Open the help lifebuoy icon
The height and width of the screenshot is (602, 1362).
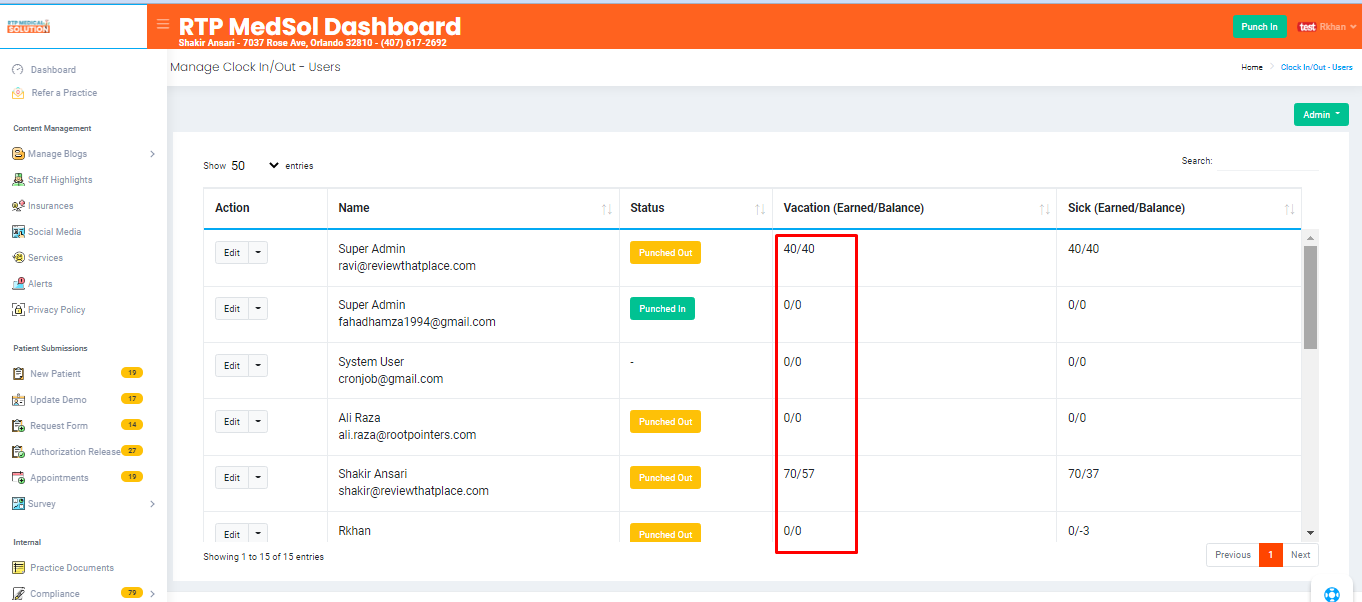click(1332, 594)
